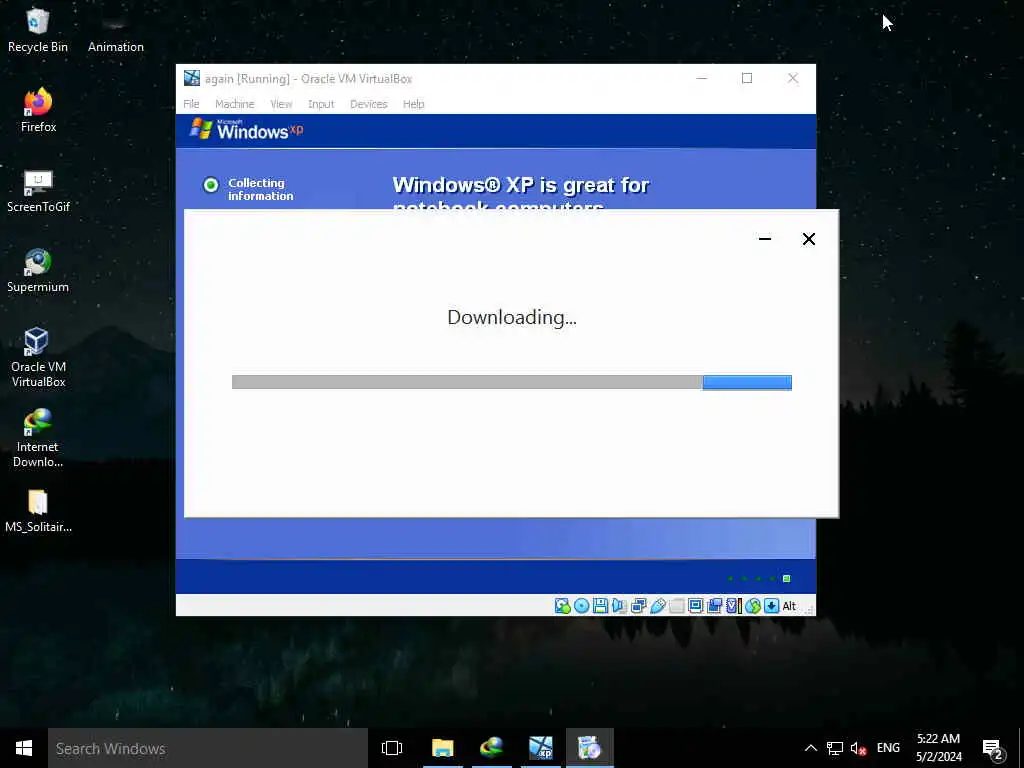1024x768 pixels.
Task: Open the Recycle Bin desktop icon
Action: (x=37, y=31)
